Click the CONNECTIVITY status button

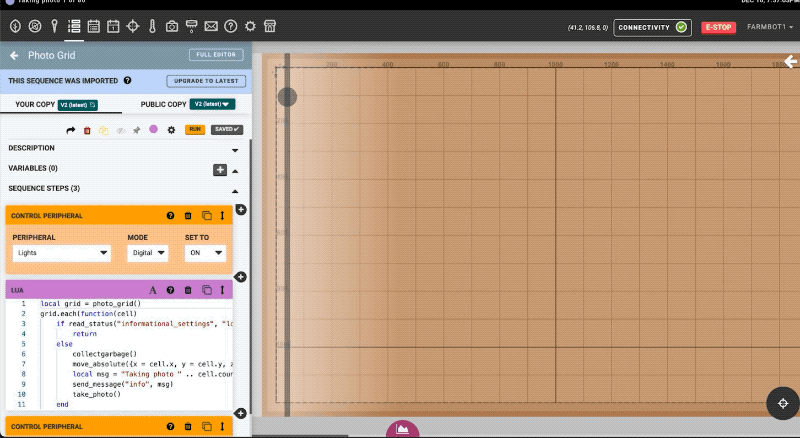(653, 27)
